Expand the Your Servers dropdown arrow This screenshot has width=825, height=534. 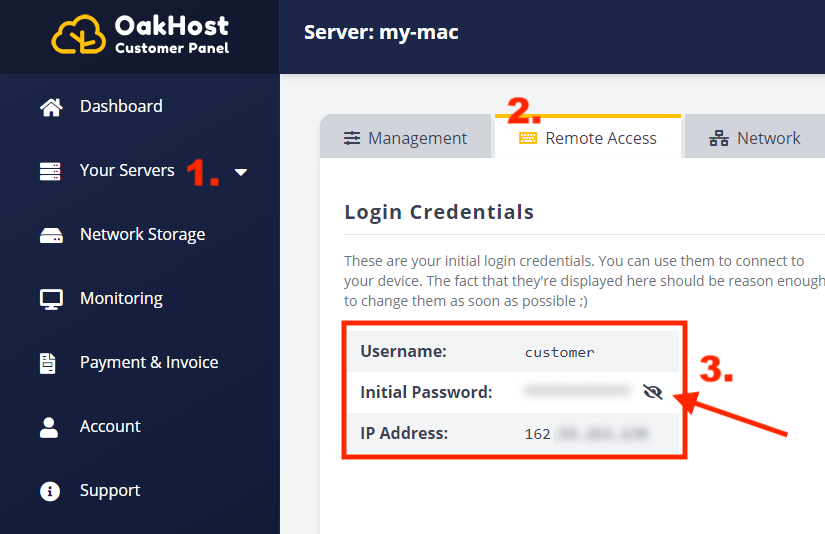[241, 172]
